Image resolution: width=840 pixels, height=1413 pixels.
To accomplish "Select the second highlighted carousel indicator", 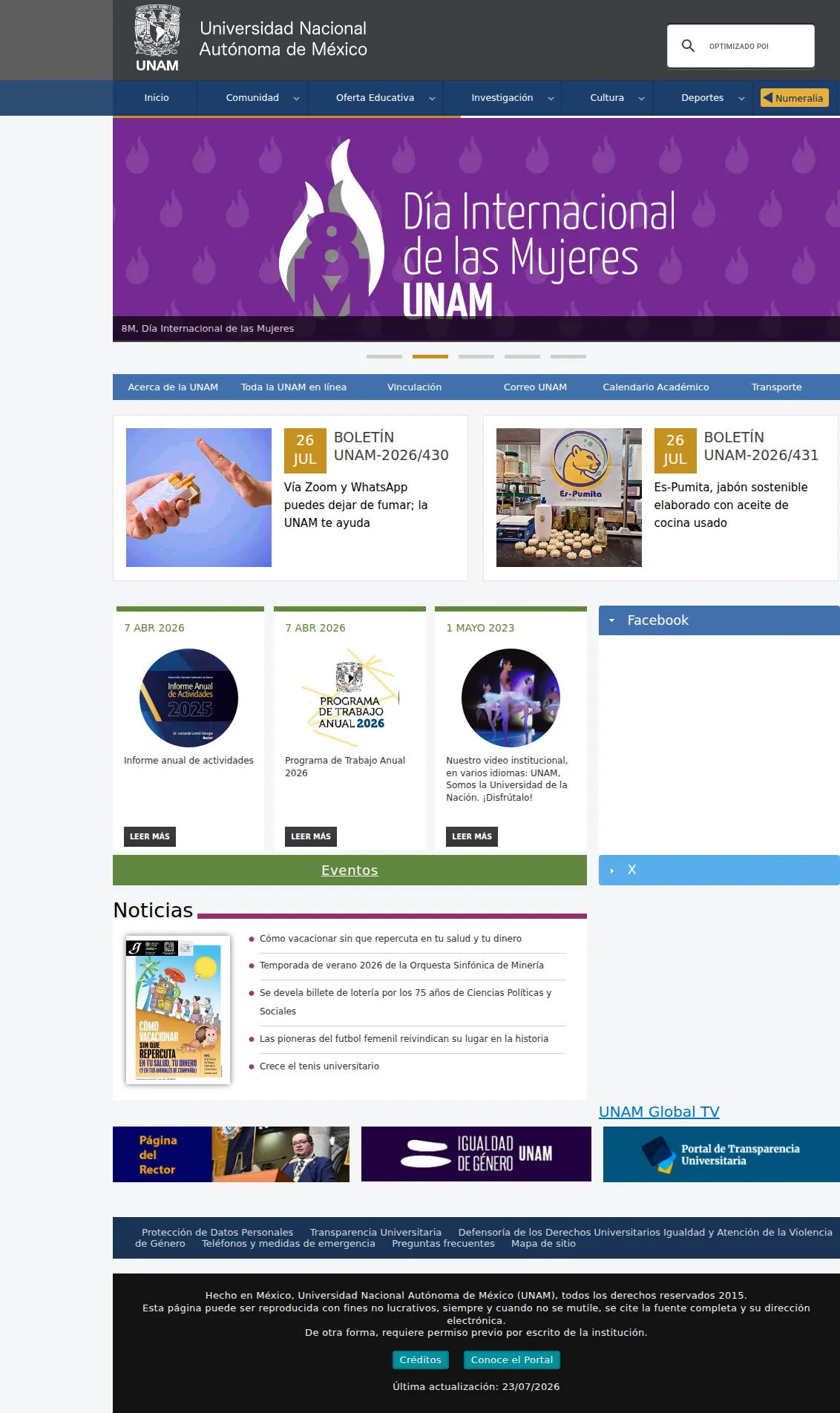I will (430, 356).
